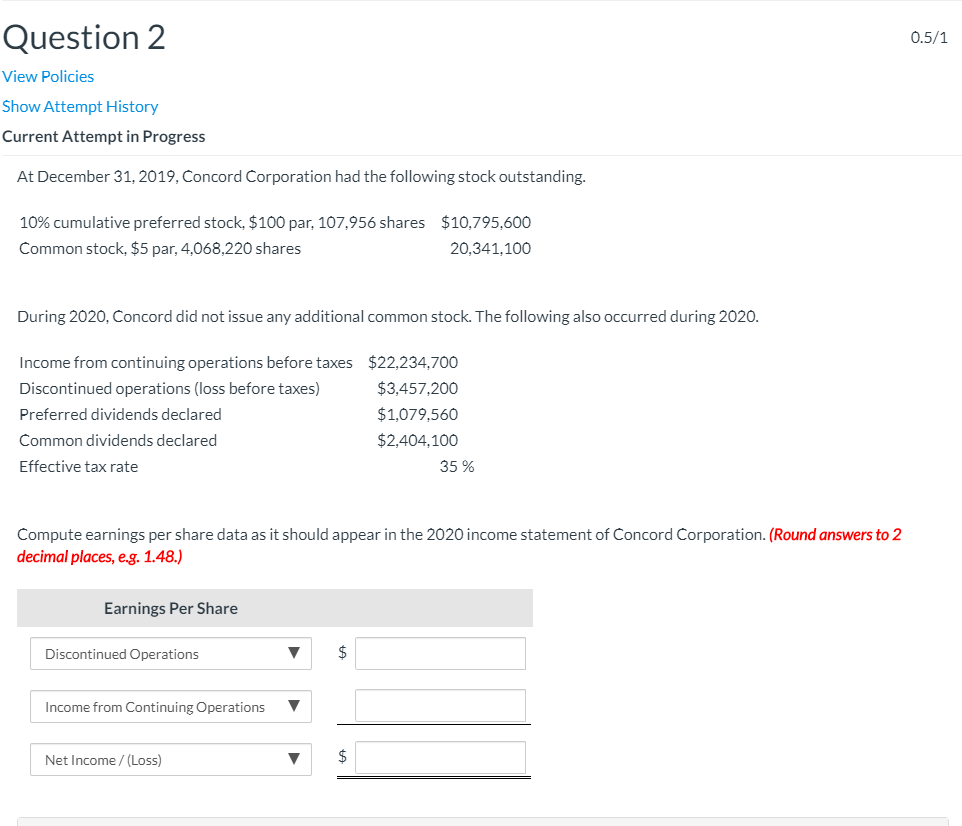
Task: Click the 0.5/1 score text
Action: click(x=929, y=37)
